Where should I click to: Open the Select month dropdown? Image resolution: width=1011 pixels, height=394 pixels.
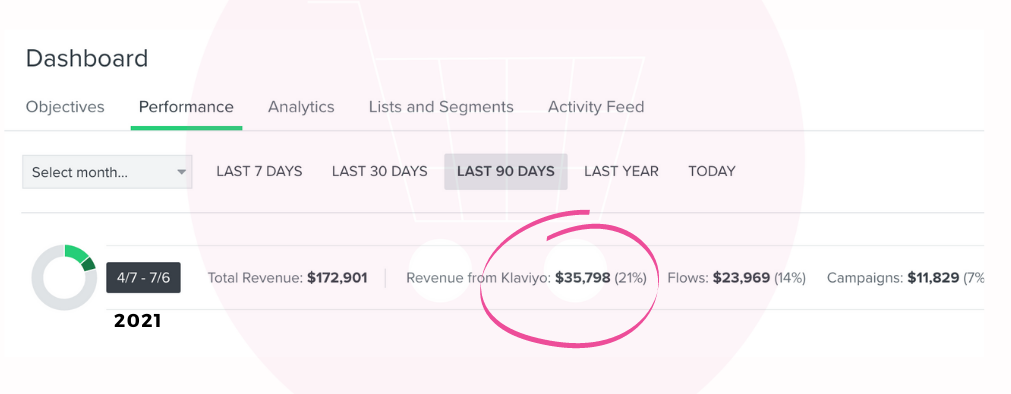(x=107, y=172)
